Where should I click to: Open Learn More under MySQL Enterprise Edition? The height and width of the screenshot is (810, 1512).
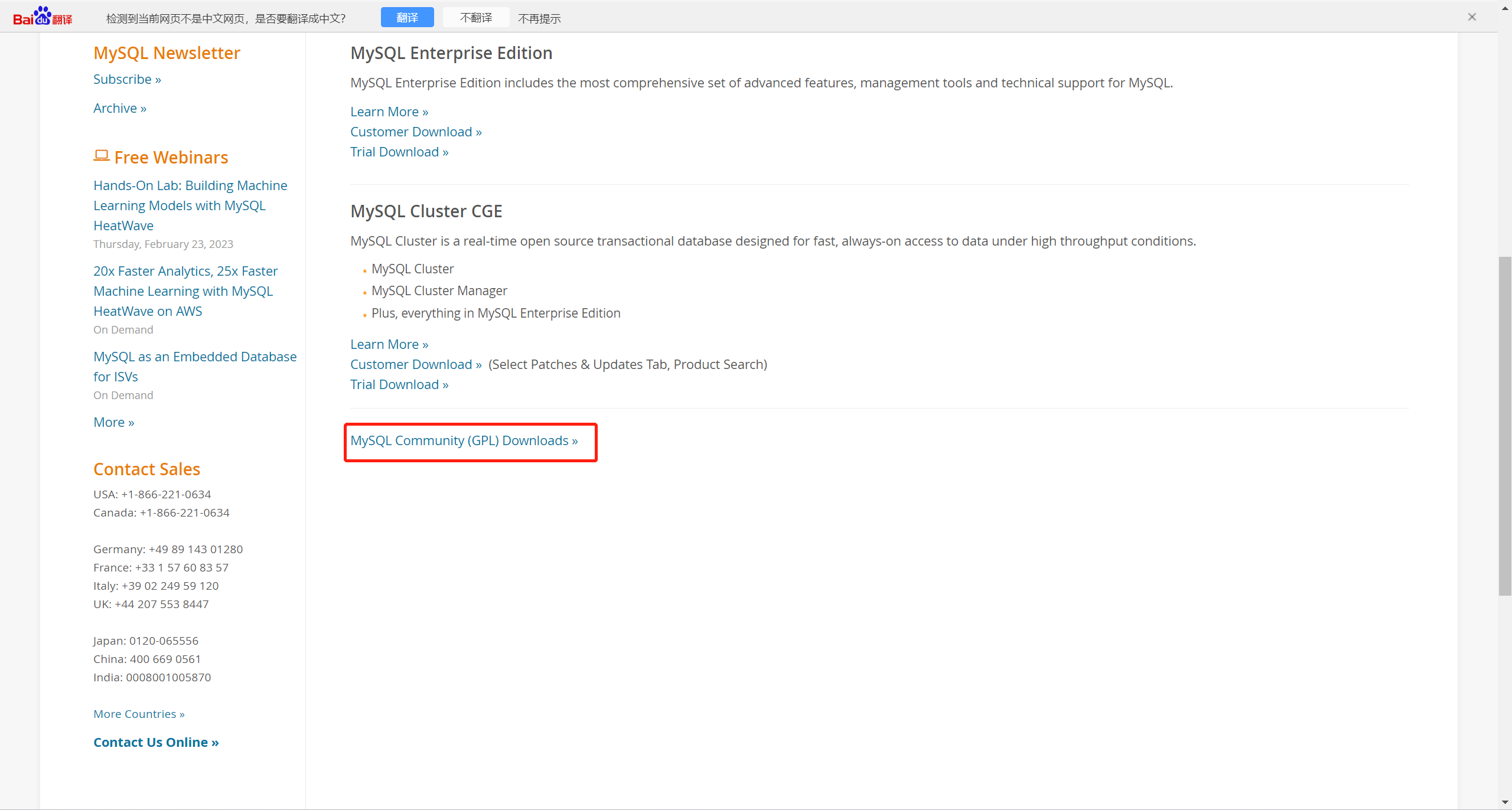tap(389, 112)
